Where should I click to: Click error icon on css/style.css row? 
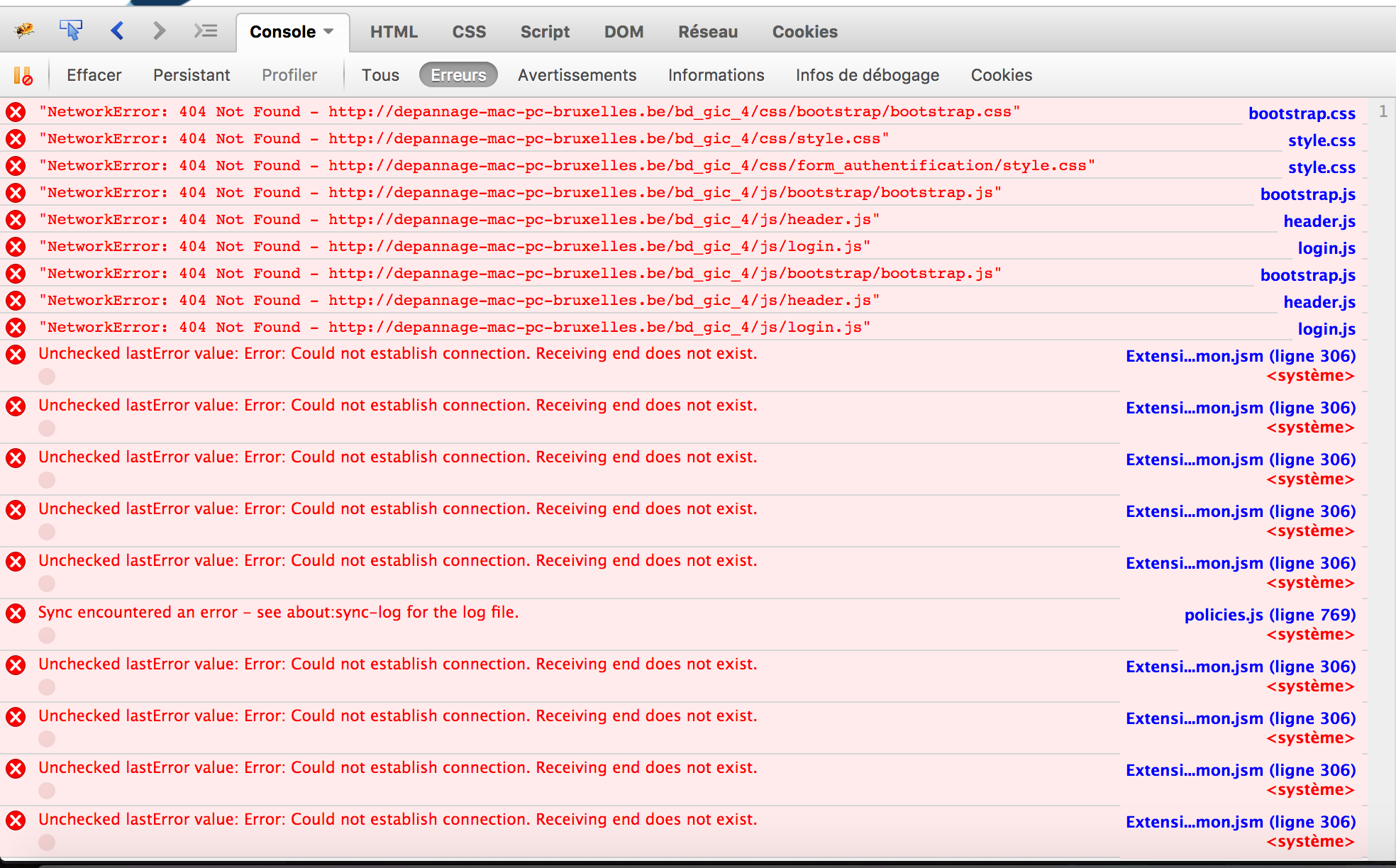[16, 139]
